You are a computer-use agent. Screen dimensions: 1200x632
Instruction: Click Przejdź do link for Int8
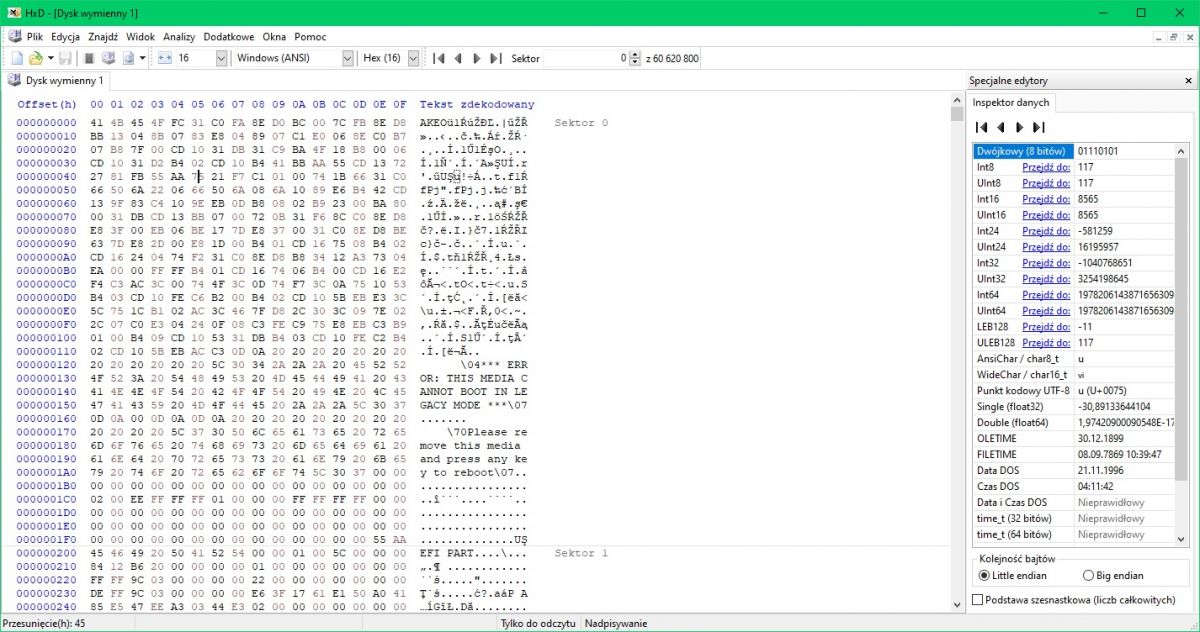click(x=1046, y=167)
